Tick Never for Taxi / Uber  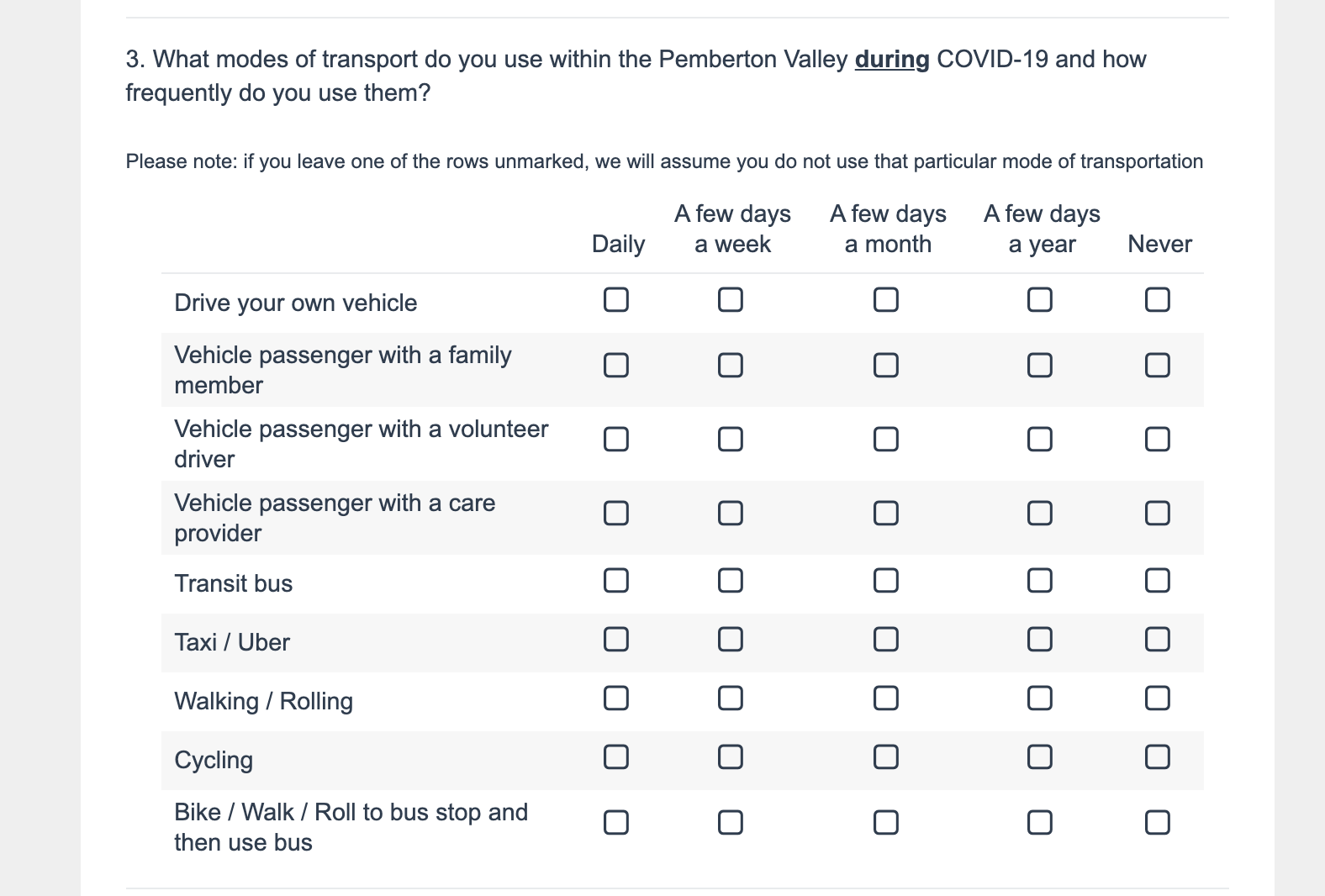click(1158, 640)
